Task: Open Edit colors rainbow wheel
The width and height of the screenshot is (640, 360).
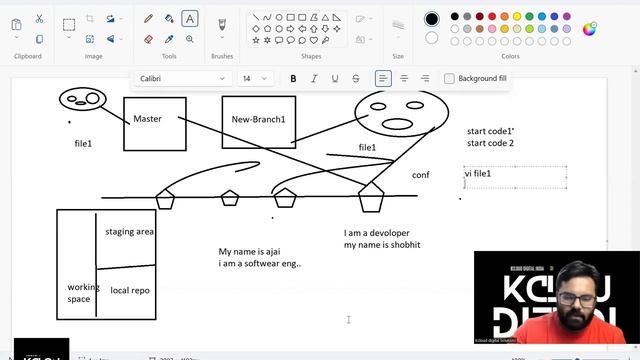Action: (589, 29)
